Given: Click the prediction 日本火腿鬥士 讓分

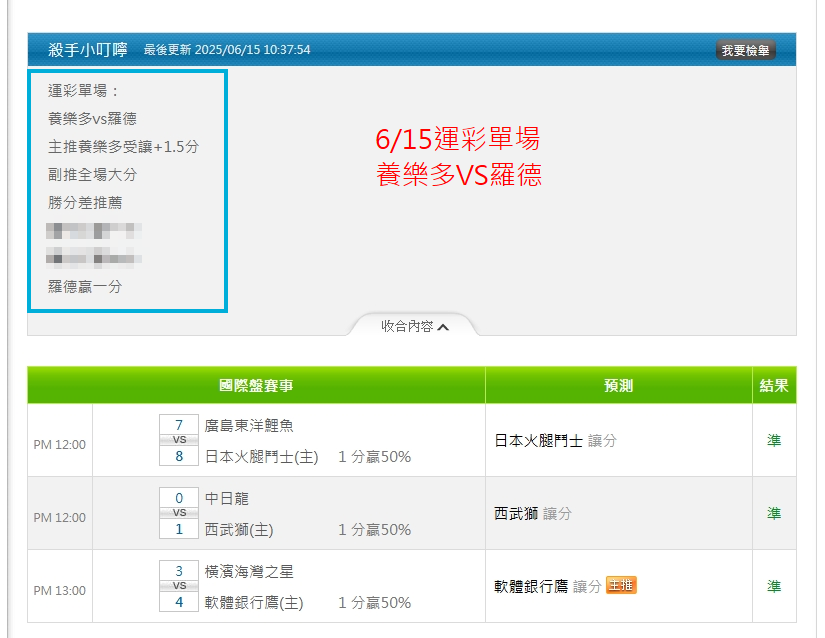Looking at the screenshot, I should click(556, 440).
